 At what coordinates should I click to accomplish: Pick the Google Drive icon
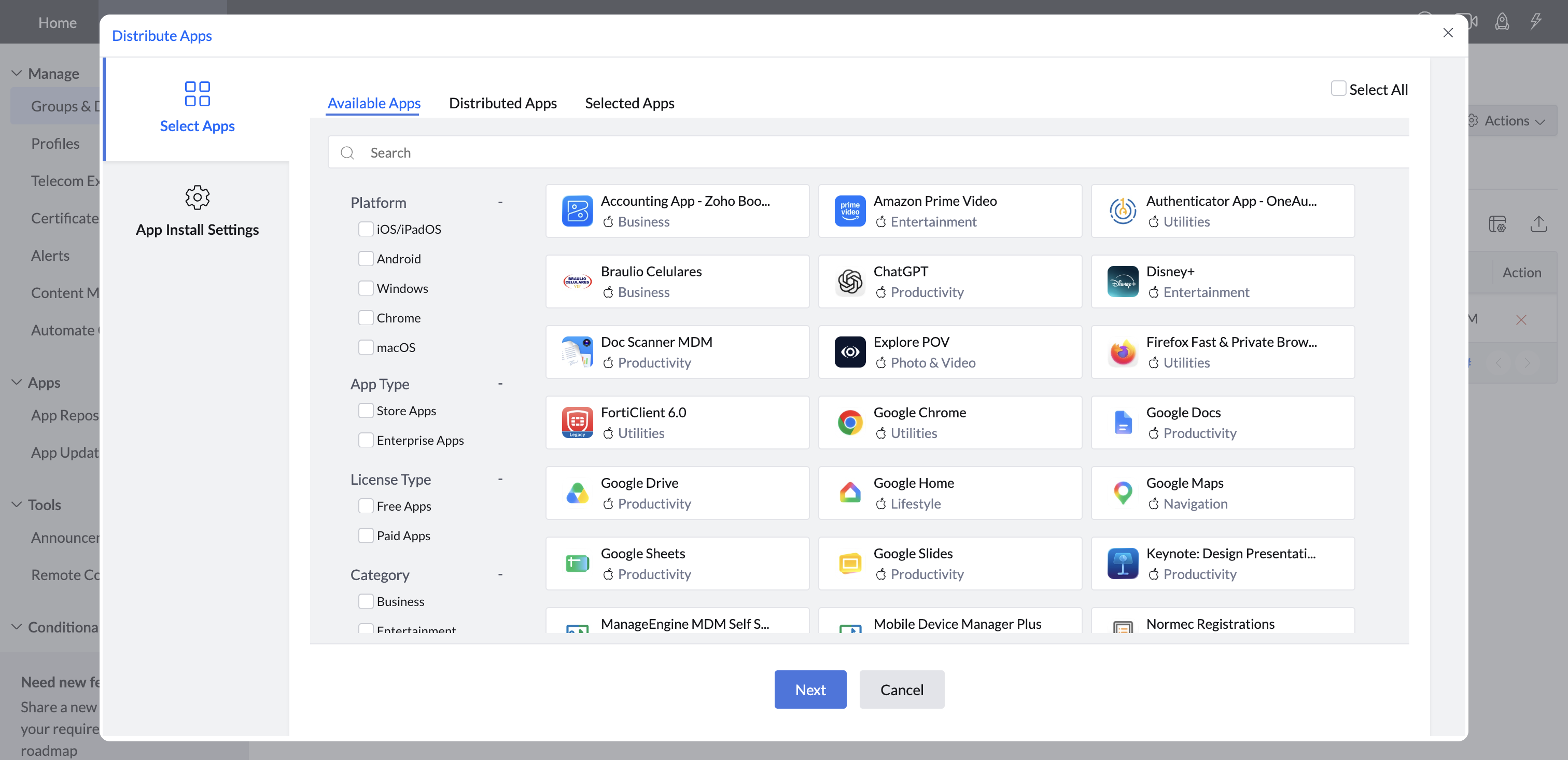point(577,494)
